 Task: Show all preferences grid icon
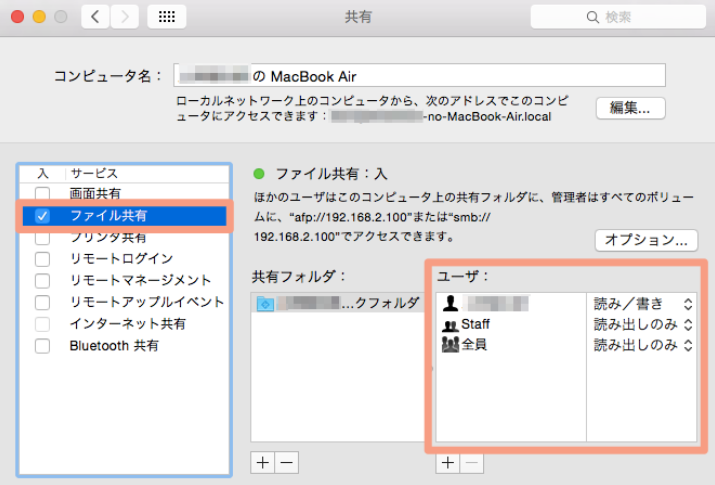click(166, 17)
